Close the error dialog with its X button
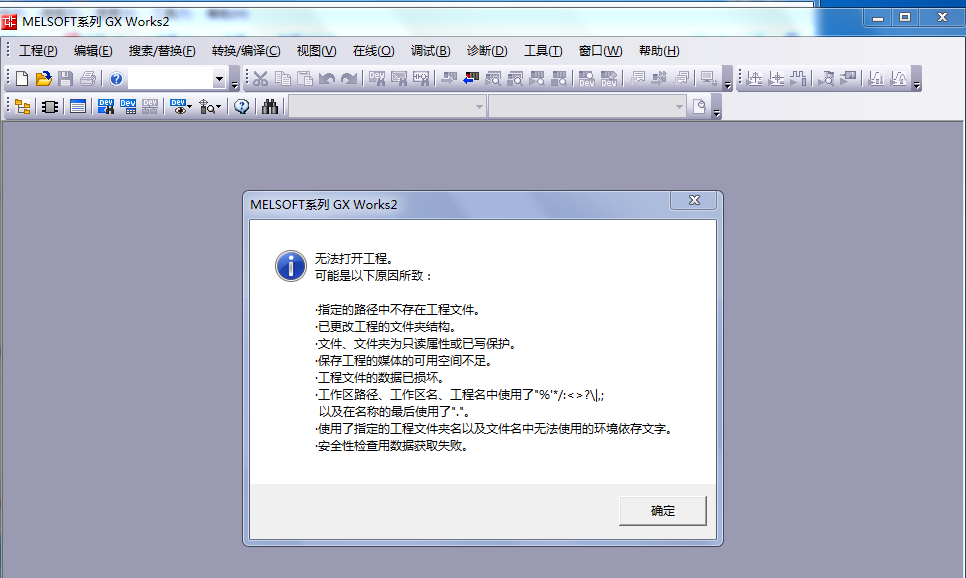The width and height of the screenshot is (966, 578). click(693, 202)
